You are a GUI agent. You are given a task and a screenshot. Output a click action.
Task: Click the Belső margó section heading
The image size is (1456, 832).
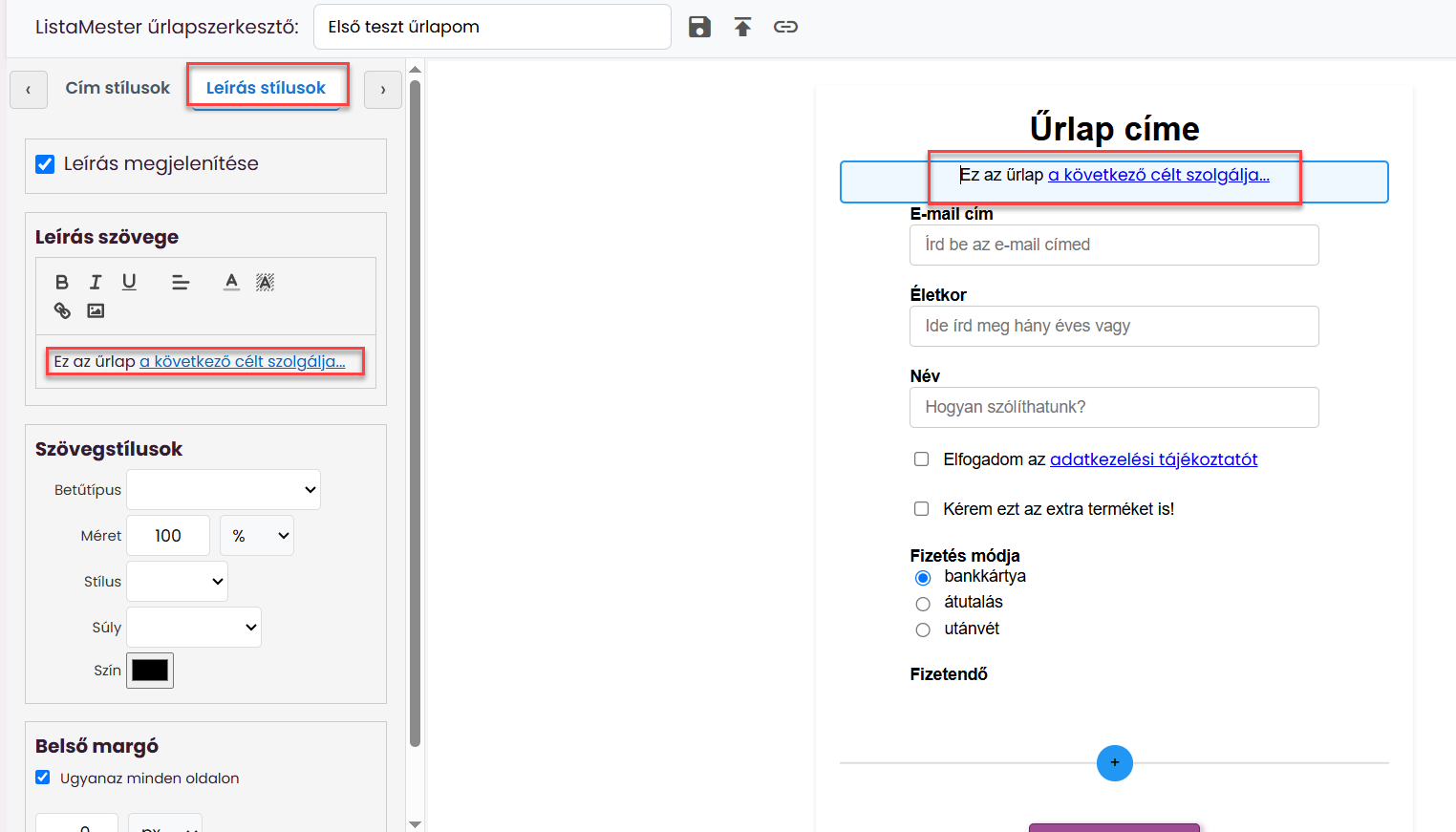click(97, 746)
